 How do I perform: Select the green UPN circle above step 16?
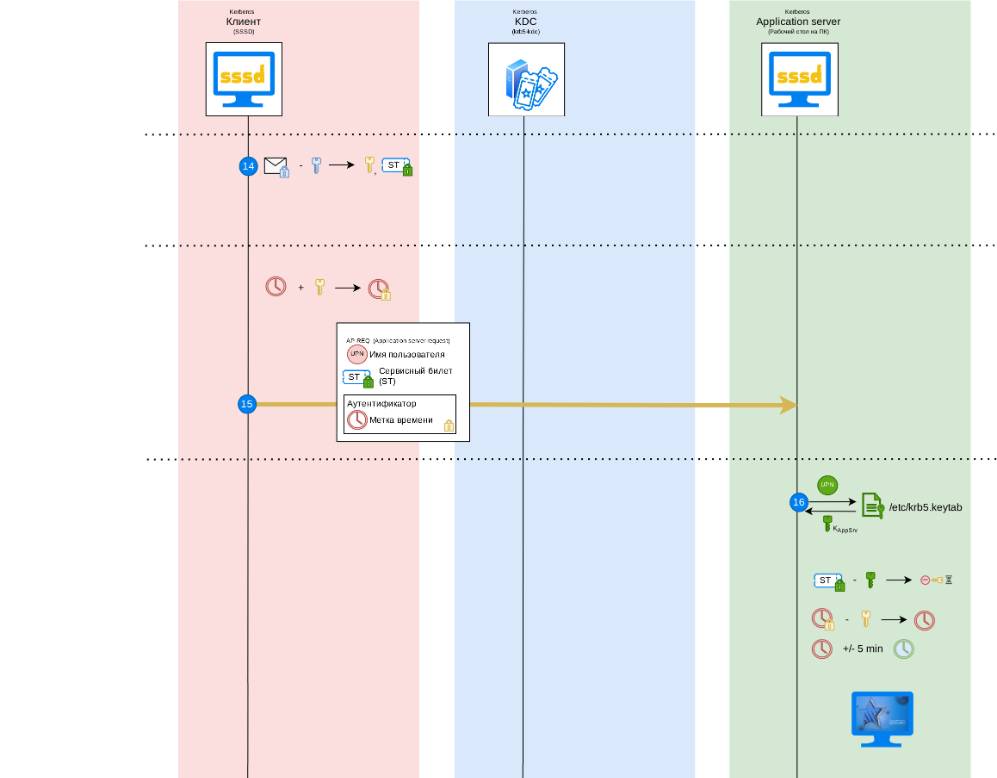(827, 484)
